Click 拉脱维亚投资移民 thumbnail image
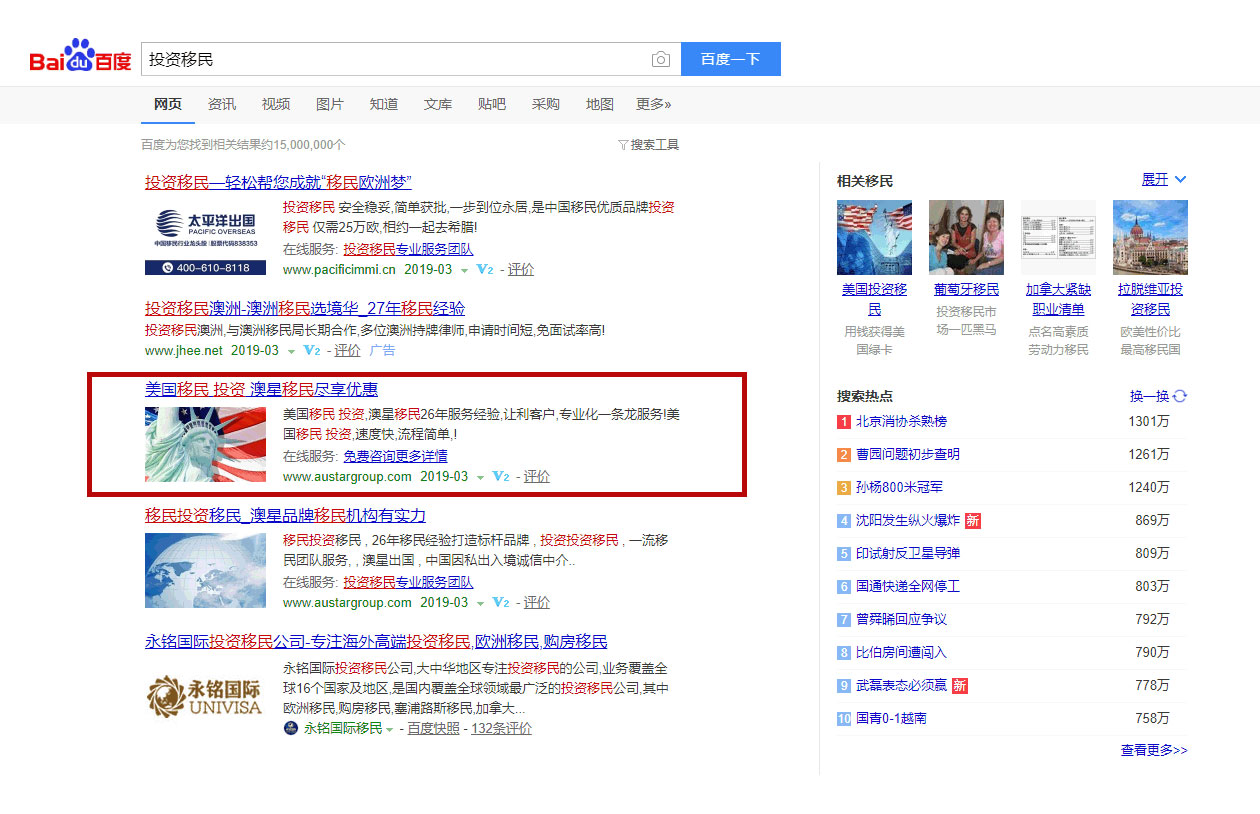Screen dimensions: 1260x814 coord(1150,237)
